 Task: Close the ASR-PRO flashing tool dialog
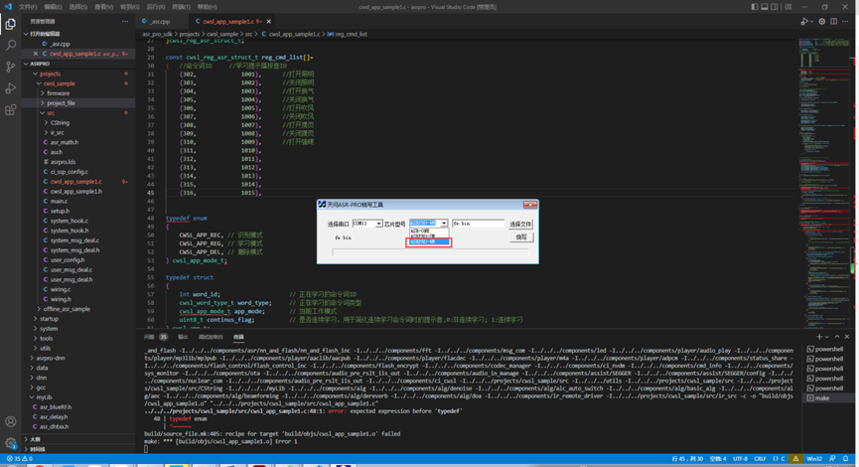point(530,204)
